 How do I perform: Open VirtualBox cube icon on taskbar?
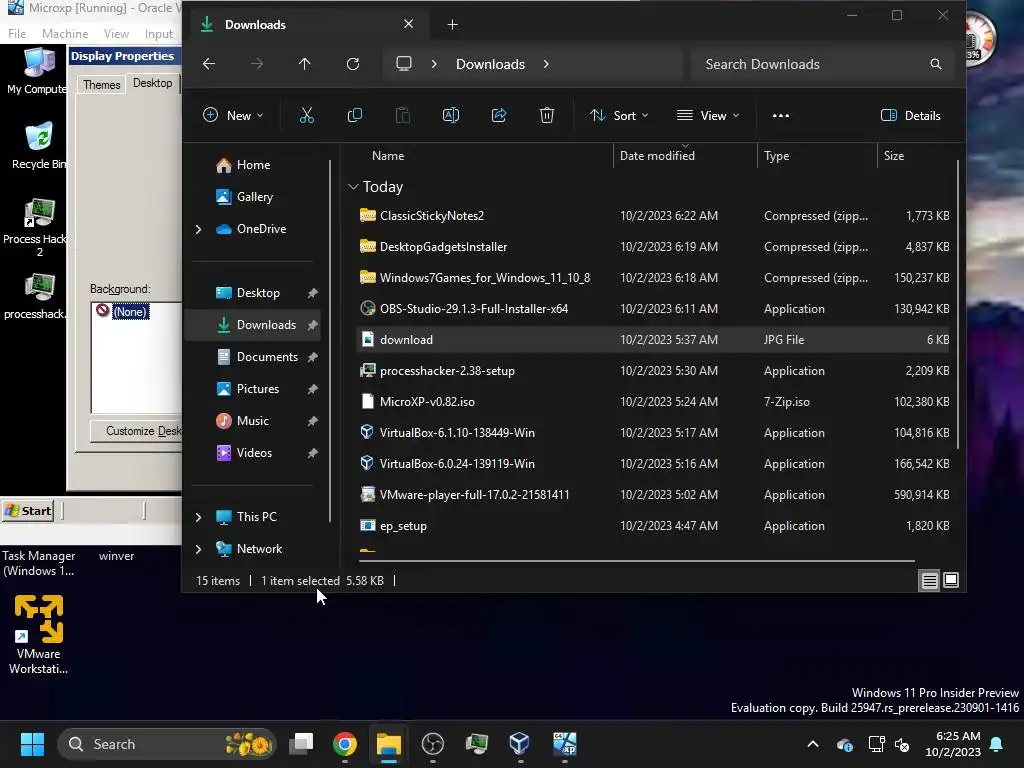[520, 744]
